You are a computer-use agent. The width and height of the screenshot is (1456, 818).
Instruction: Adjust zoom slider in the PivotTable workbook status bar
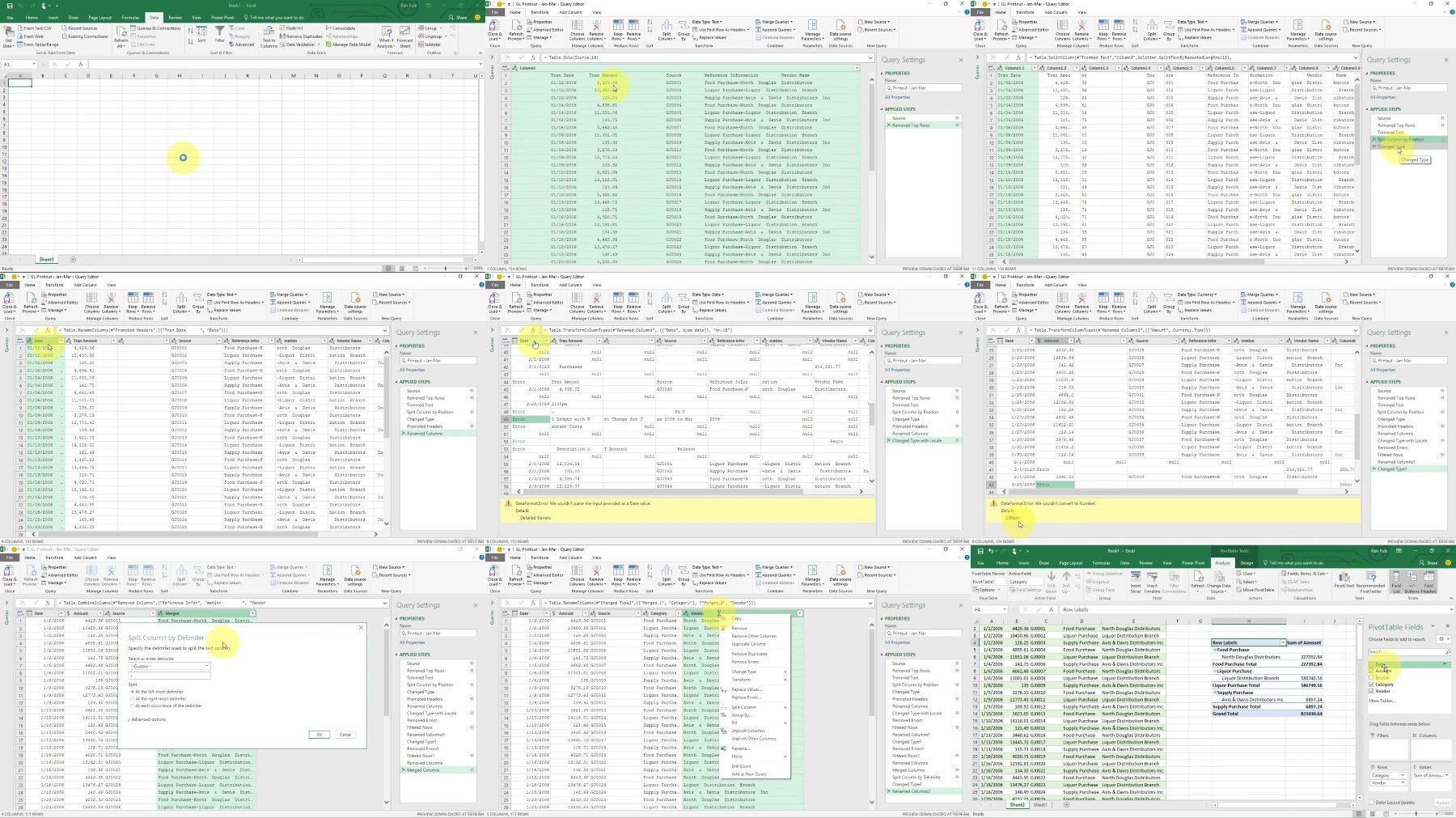tap(1416, 814)
